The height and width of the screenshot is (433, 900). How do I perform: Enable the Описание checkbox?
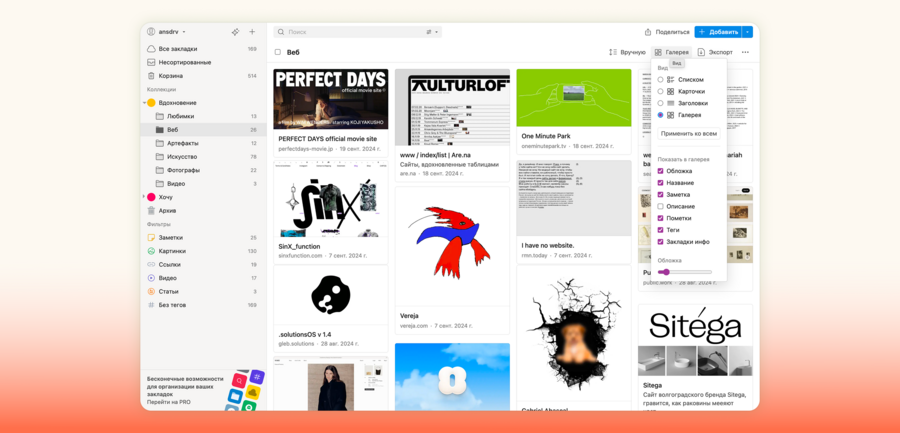(661, 206)
